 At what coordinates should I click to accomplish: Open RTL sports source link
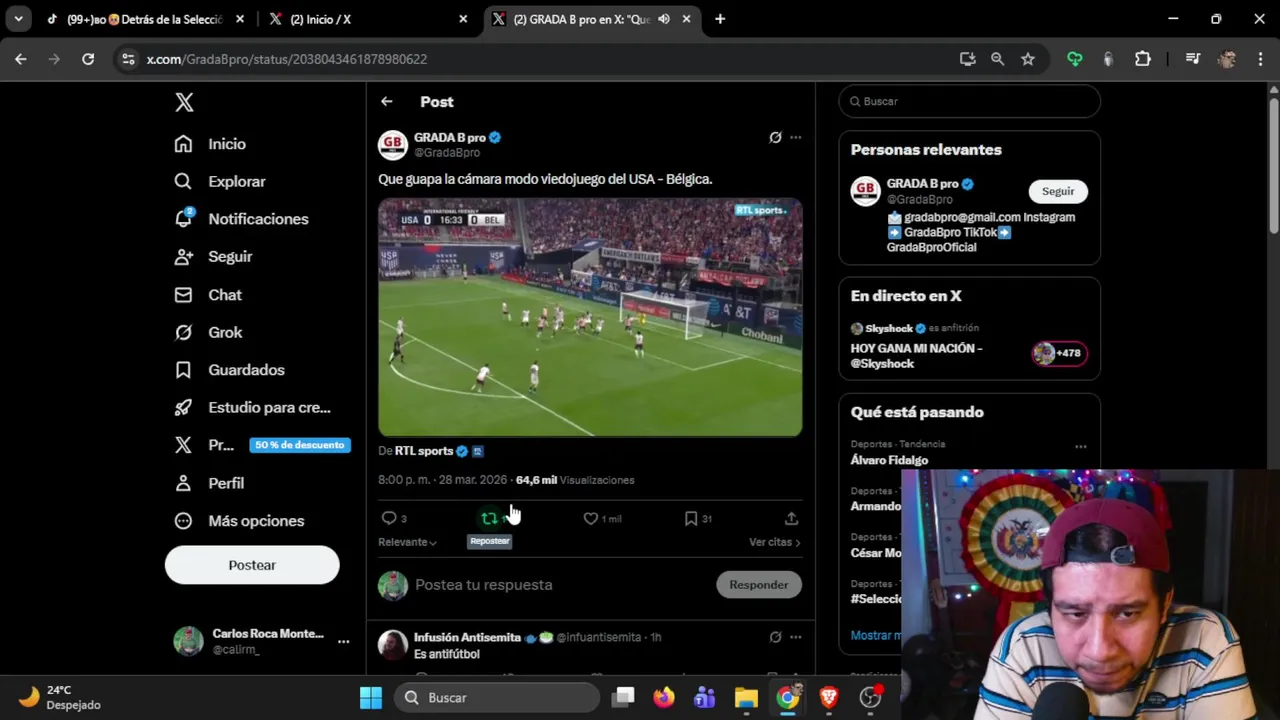tap(424, 451)
